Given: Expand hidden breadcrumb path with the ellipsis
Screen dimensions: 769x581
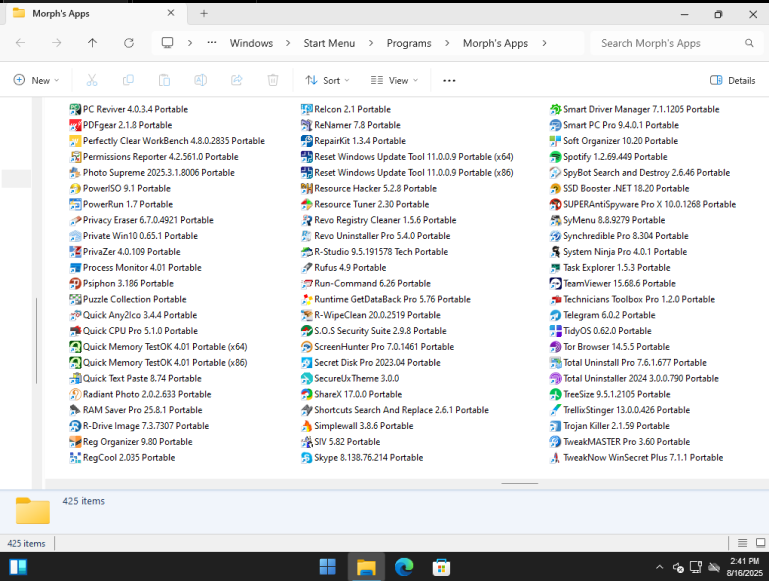Looking at the screenshot, I should coord(212,43).
